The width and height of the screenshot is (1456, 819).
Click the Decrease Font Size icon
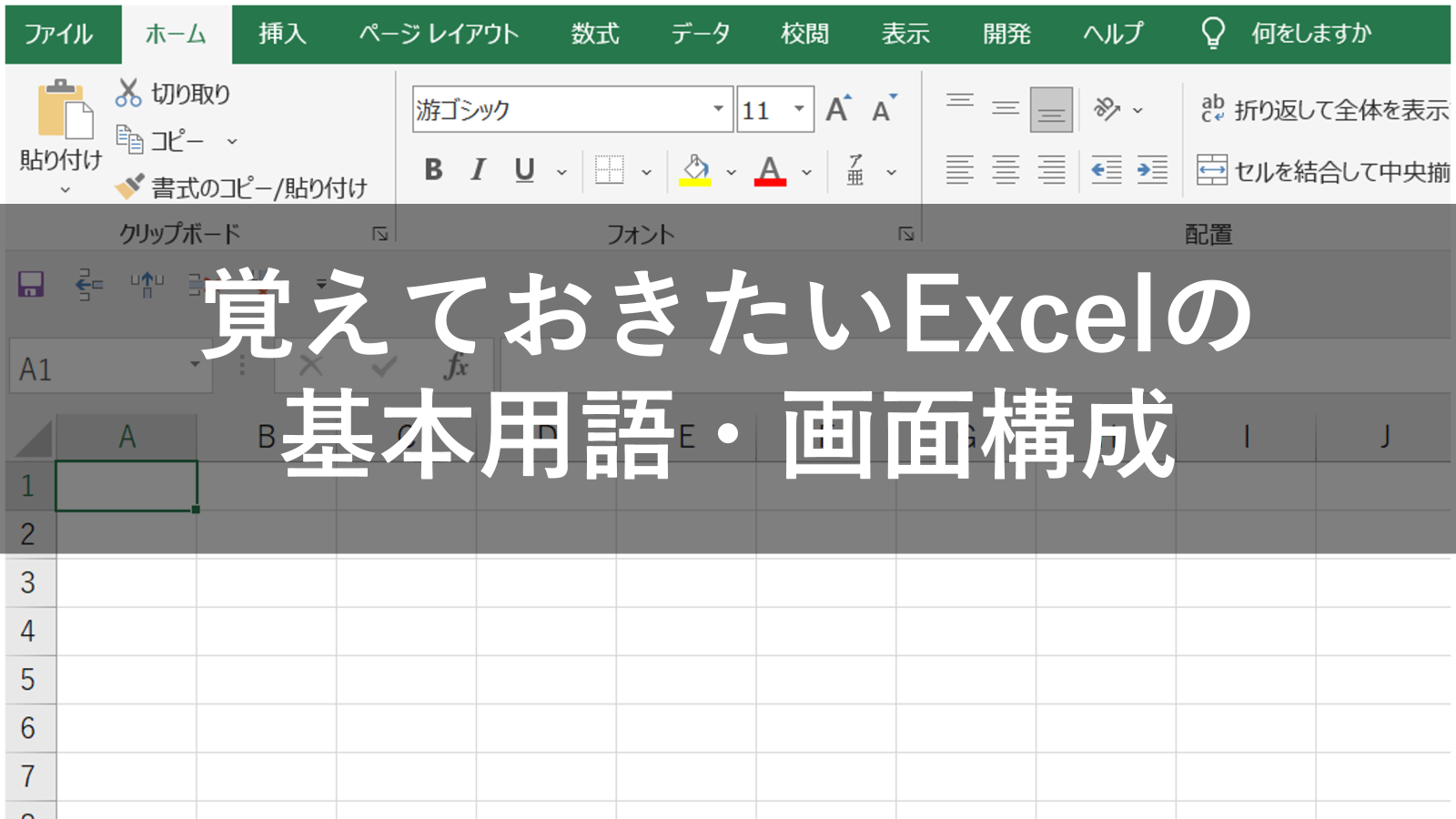coord(883,109)
